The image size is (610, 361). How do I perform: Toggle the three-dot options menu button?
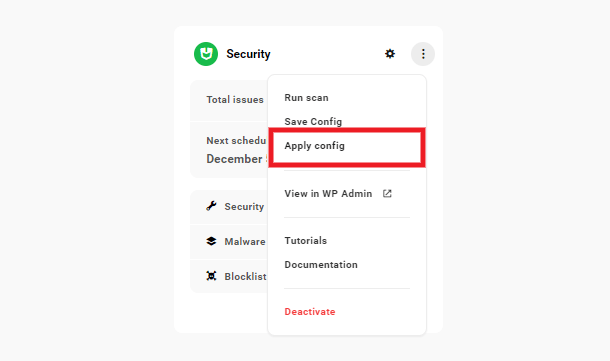click(x=423, y=54)
